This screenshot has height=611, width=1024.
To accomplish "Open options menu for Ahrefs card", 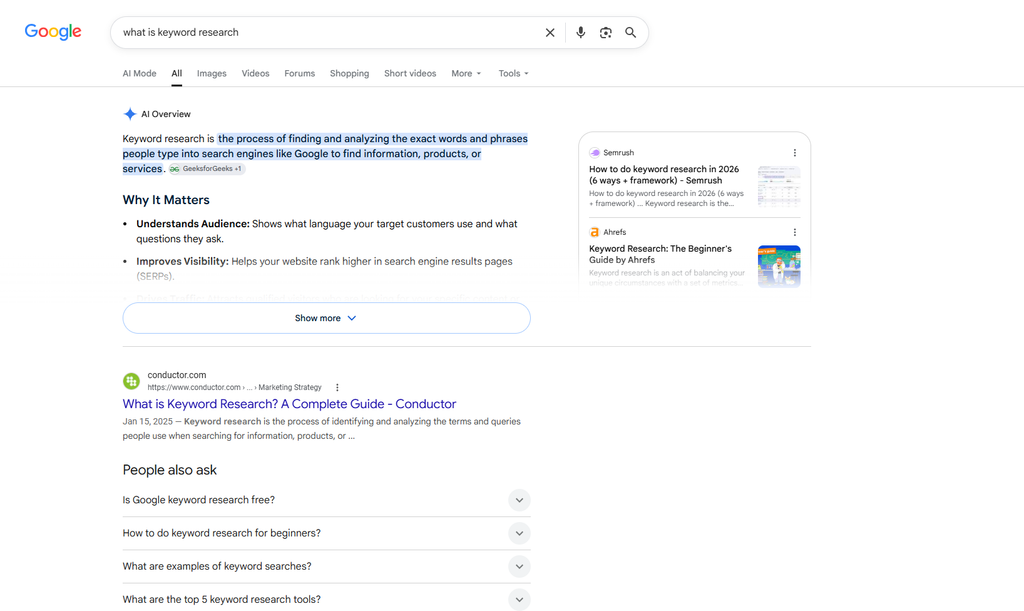I will [x=795, y=232].
